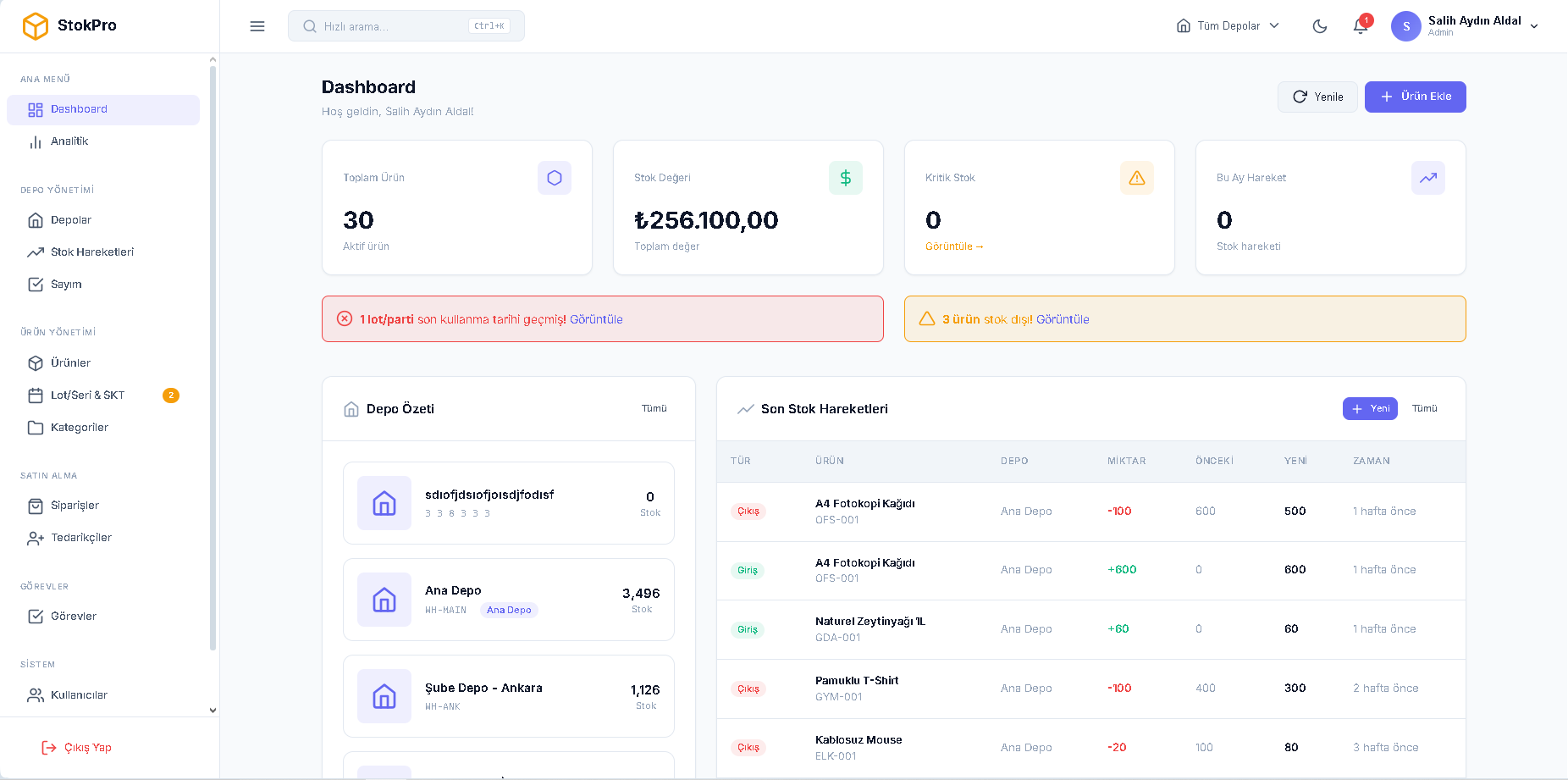This screenshot has height=780, width=1568.
Task: Open Lot/Seri & SKT page
Action: click(x=87, y=396)
